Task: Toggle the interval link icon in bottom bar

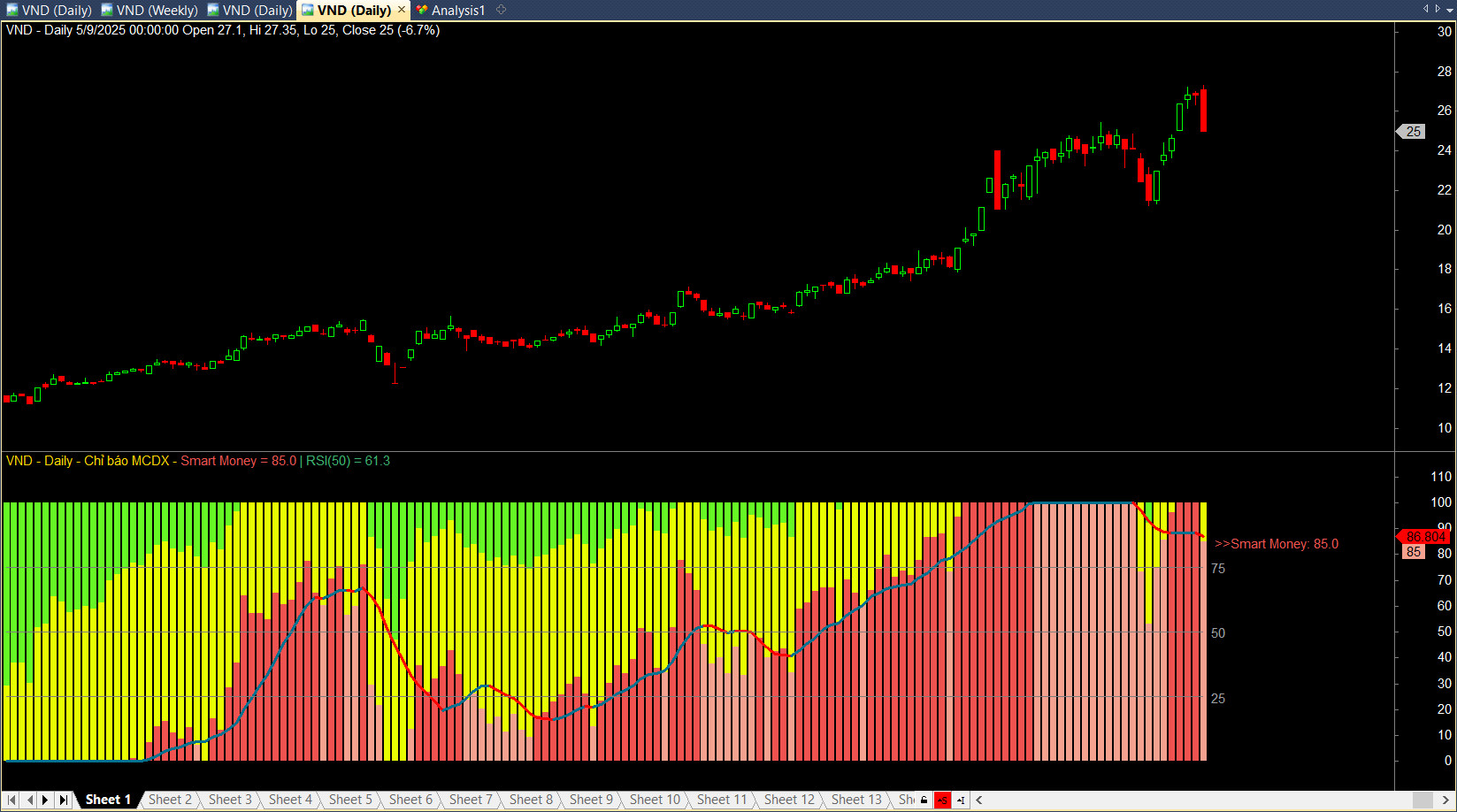Action: 961,801
